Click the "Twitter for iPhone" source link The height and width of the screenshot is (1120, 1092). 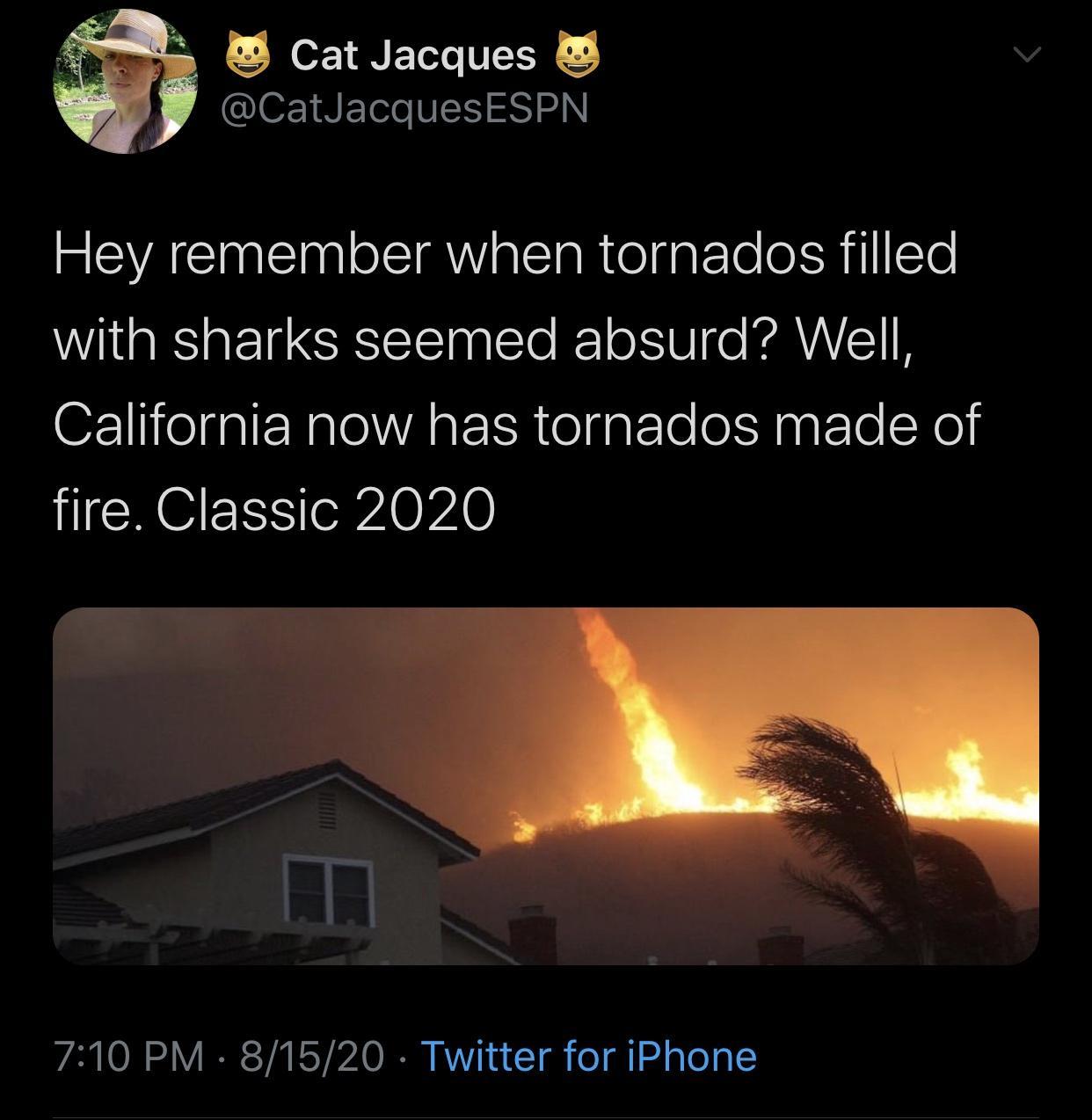(x=589, y=1056)
